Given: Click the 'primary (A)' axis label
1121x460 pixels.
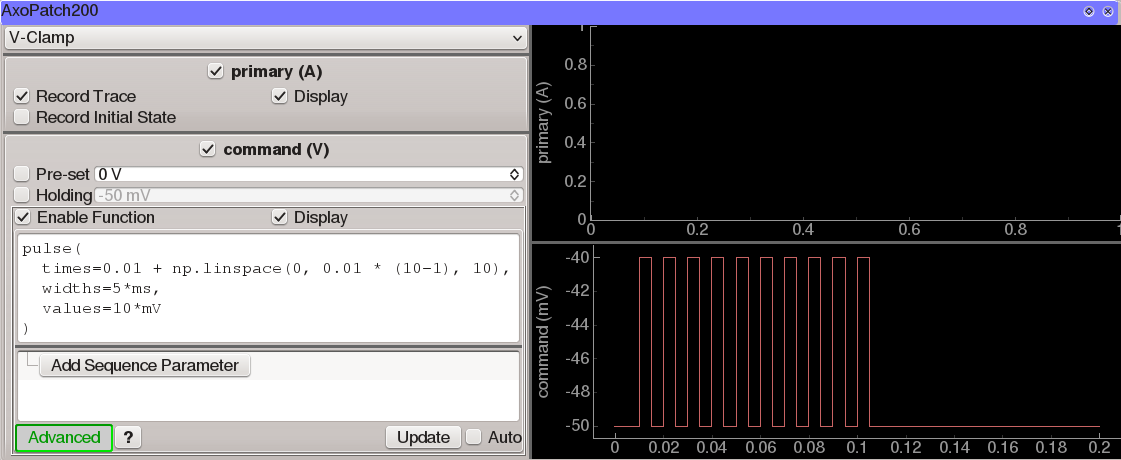Looking at the screenshot, I should click(x=544, y=122).
